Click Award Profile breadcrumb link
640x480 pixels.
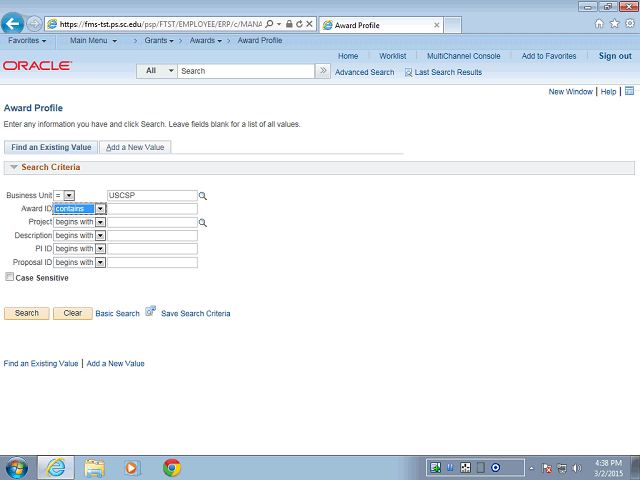pyautogui.click(x=260, y=40)
